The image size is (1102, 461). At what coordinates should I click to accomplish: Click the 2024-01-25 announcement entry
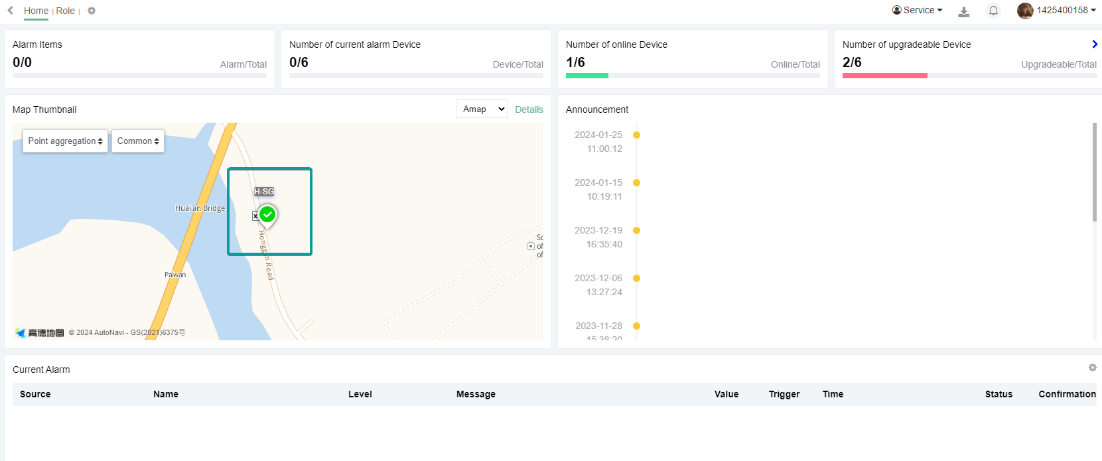click(x=599, y=141)
